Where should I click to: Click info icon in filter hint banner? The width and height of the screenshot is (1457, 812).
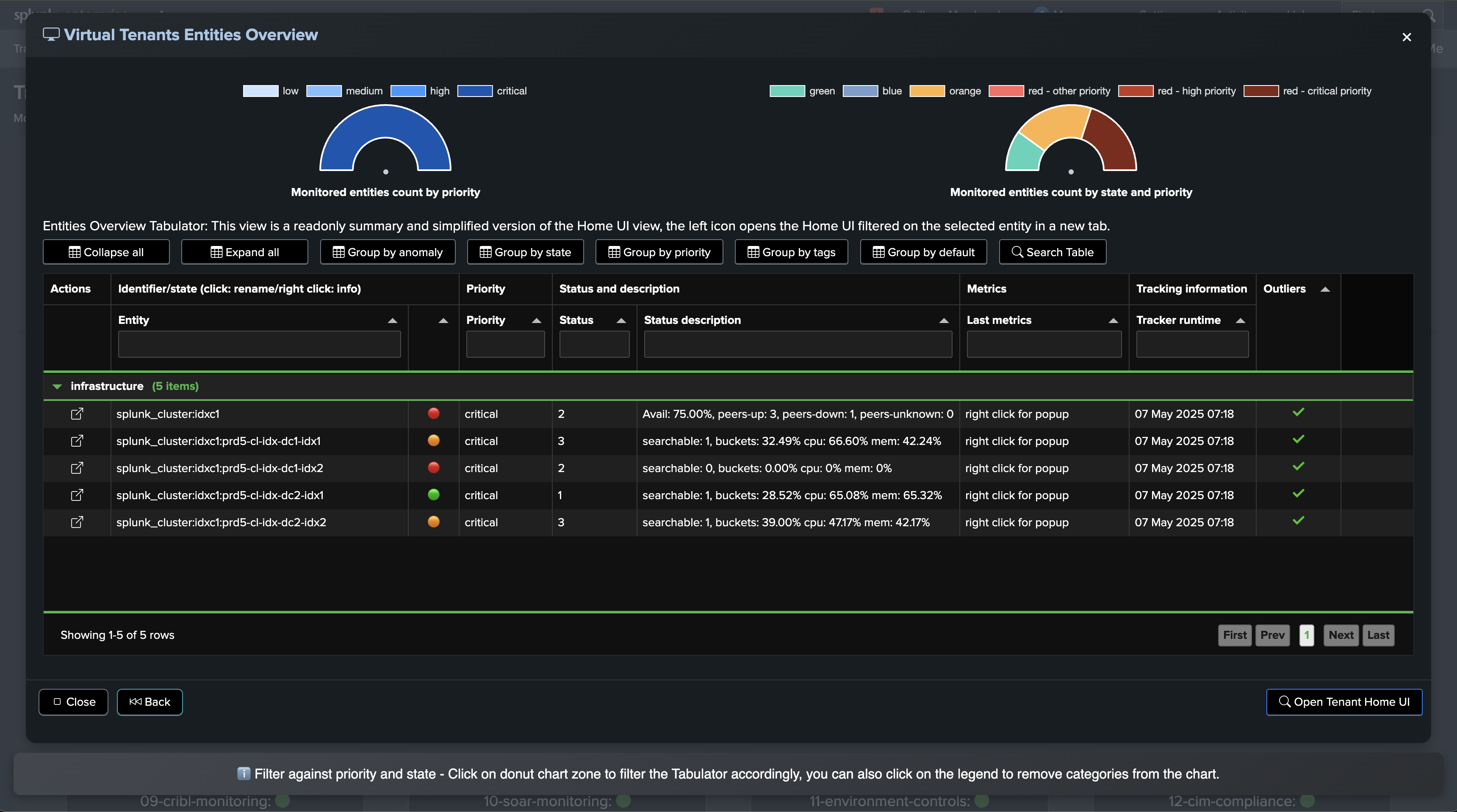point(244,773)
